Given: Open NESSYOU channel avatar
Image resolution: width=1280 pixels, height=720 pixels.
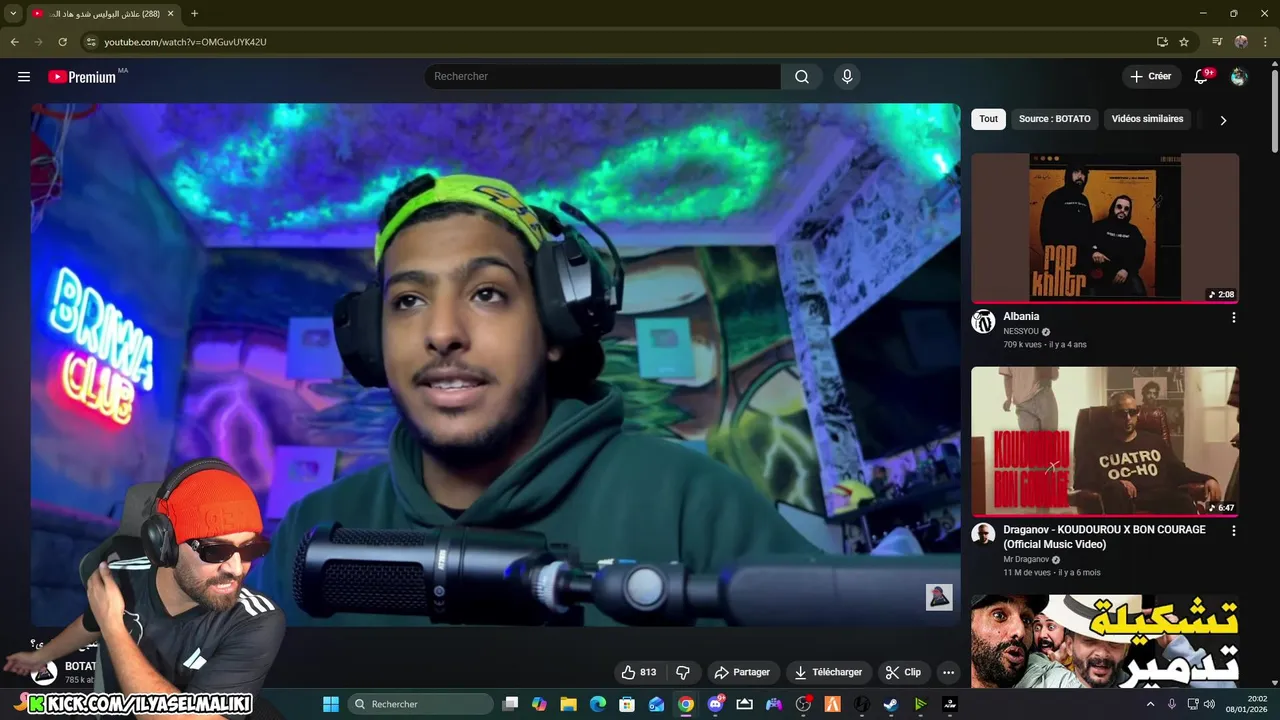Looking at the screenshot, I should tap(983, 321).
